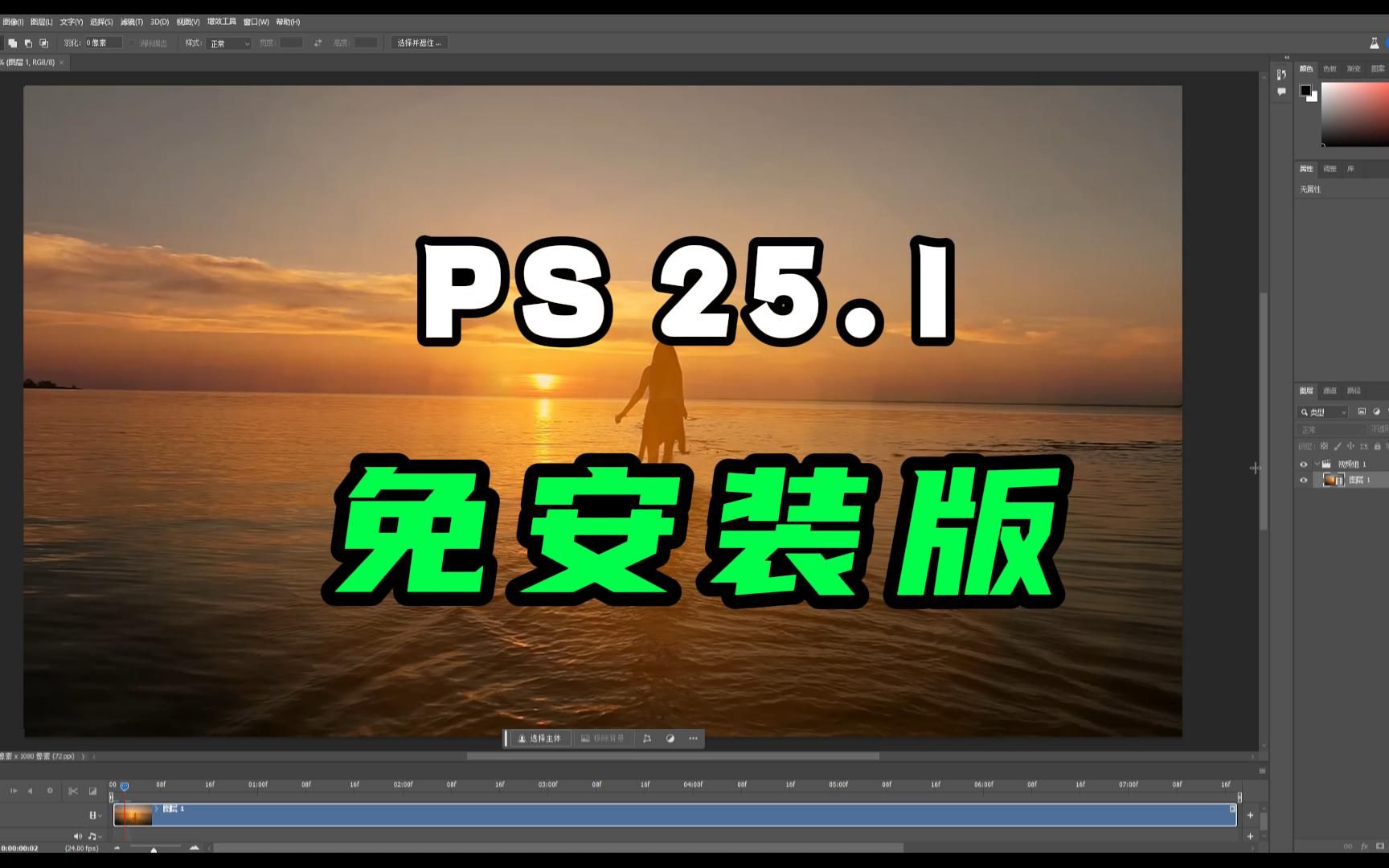Select the Subtract from selection icon
Screen dimensions: 1389x868
(28, 43)
